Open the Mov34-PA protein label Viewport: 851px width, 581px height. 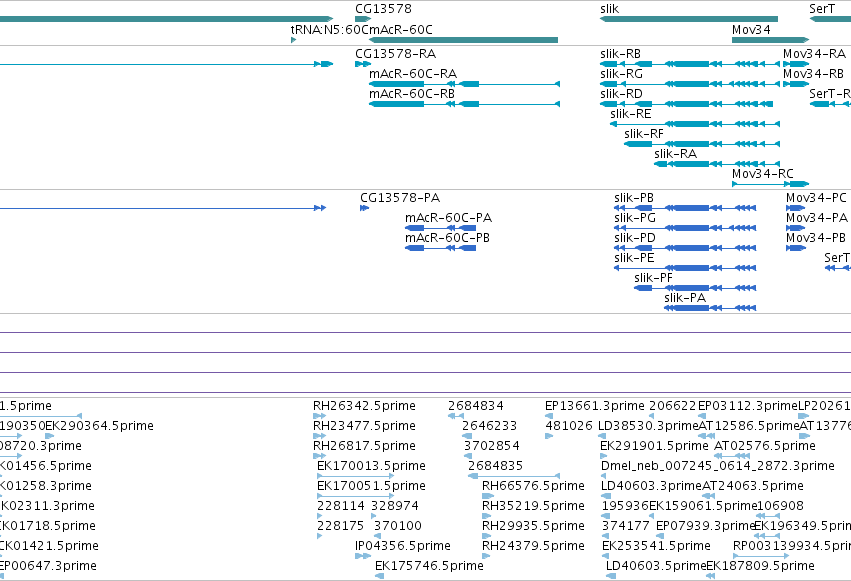[816, 218]
